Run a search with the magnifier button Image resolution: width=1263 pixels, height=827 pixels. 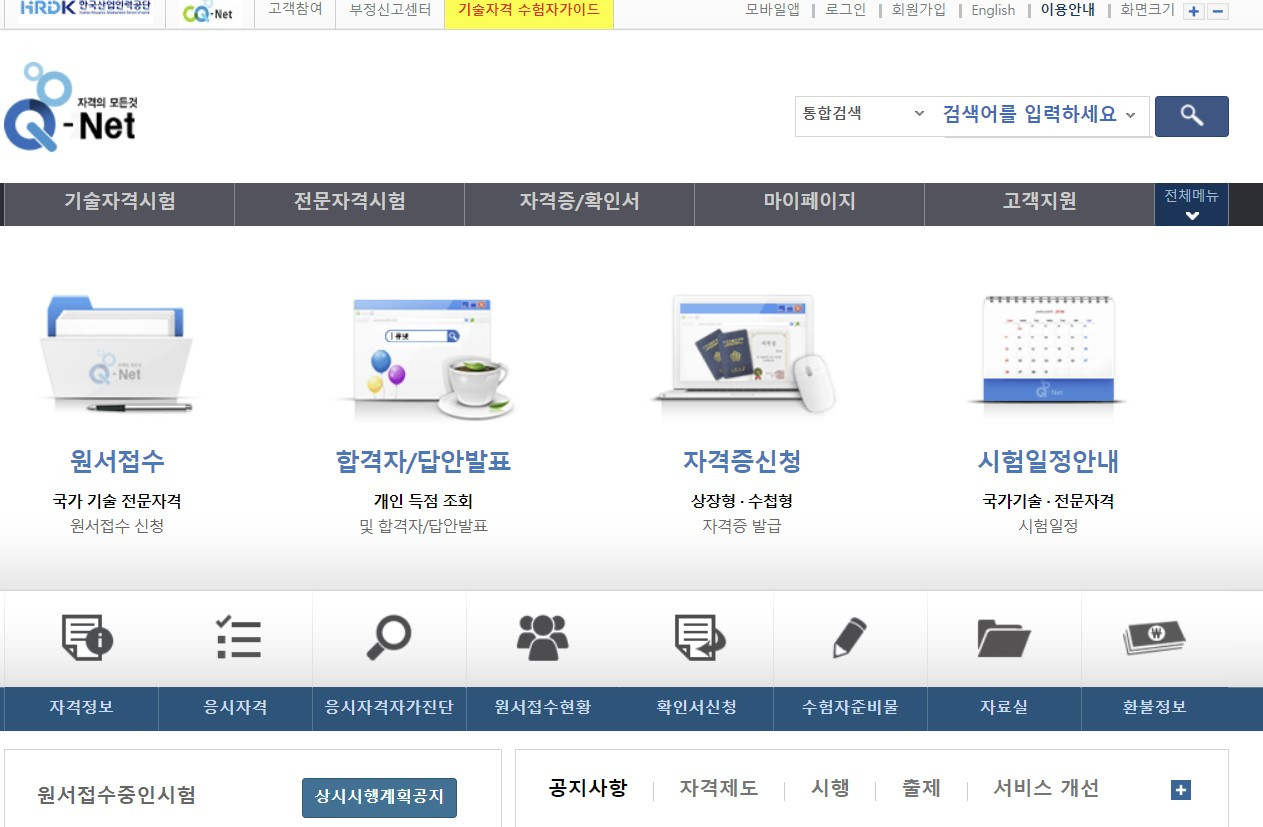click(x=1191, y=116)
